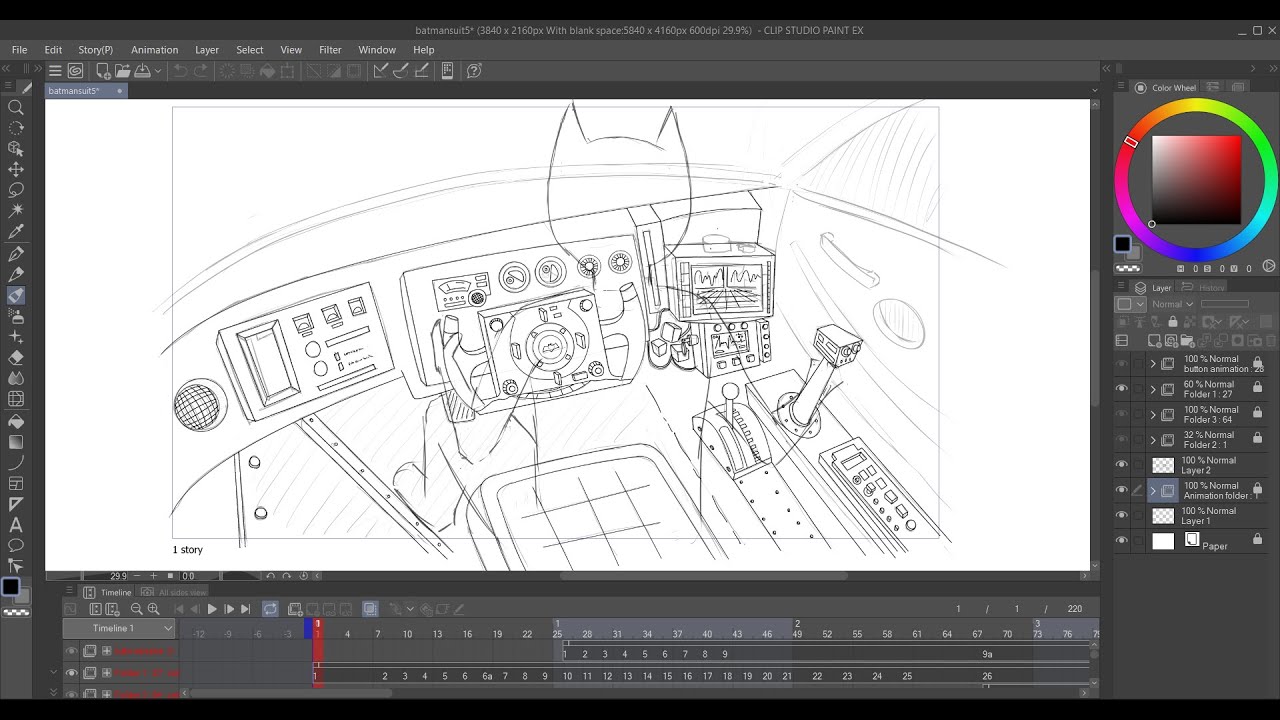Select the Eraser tool
1280x720 pixels.
(x=16, y=357)
